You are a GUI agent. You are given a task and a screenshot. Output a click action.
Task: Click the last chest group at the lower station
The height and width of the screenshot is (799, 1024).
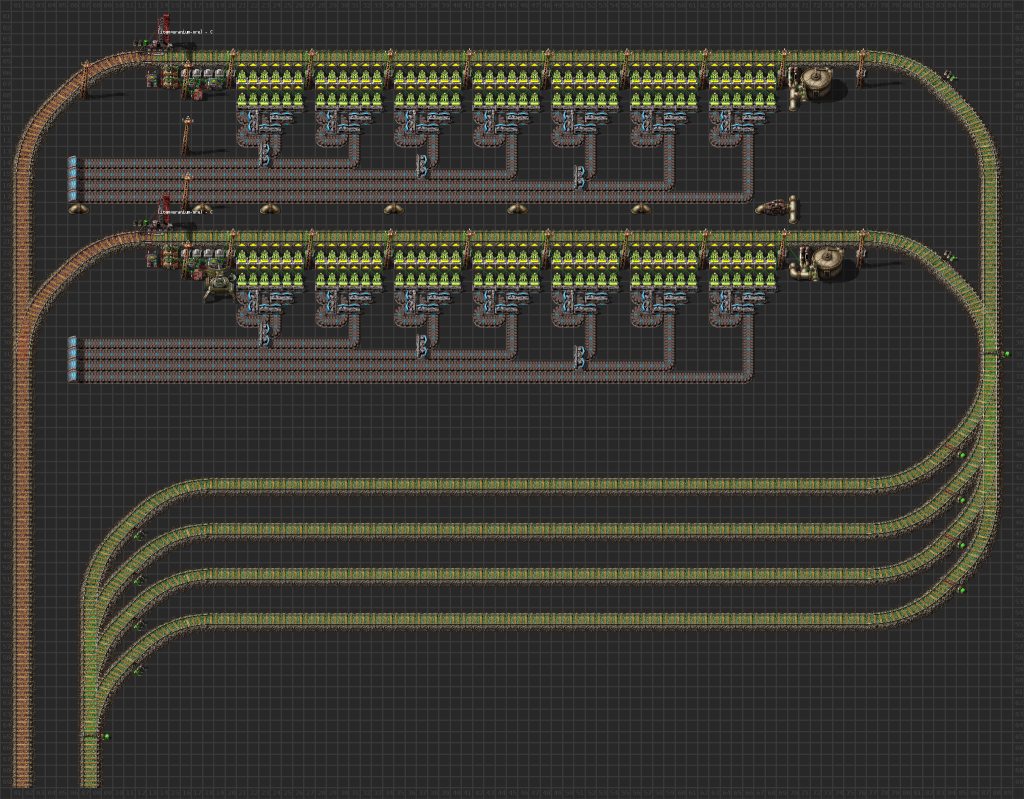coord(743,266)
